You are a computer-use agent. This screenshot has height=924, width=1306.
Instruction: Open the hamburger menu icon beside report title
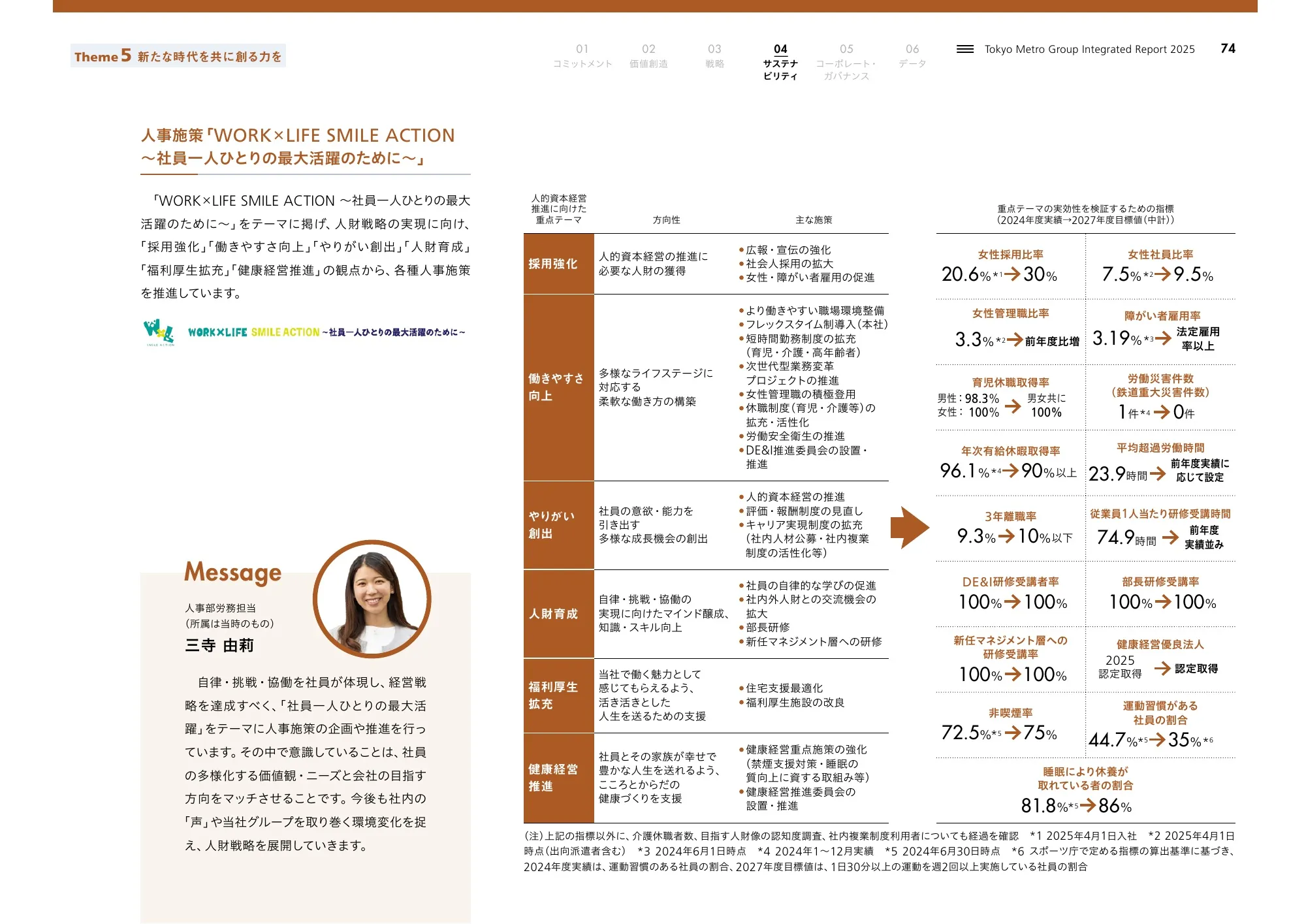click(x=964, y=49)
